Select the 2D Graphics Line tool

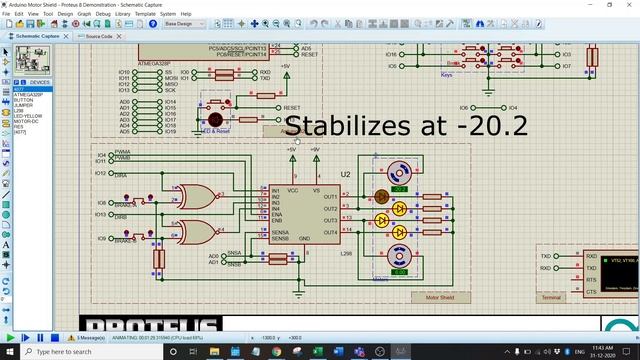tap(6, 194)
